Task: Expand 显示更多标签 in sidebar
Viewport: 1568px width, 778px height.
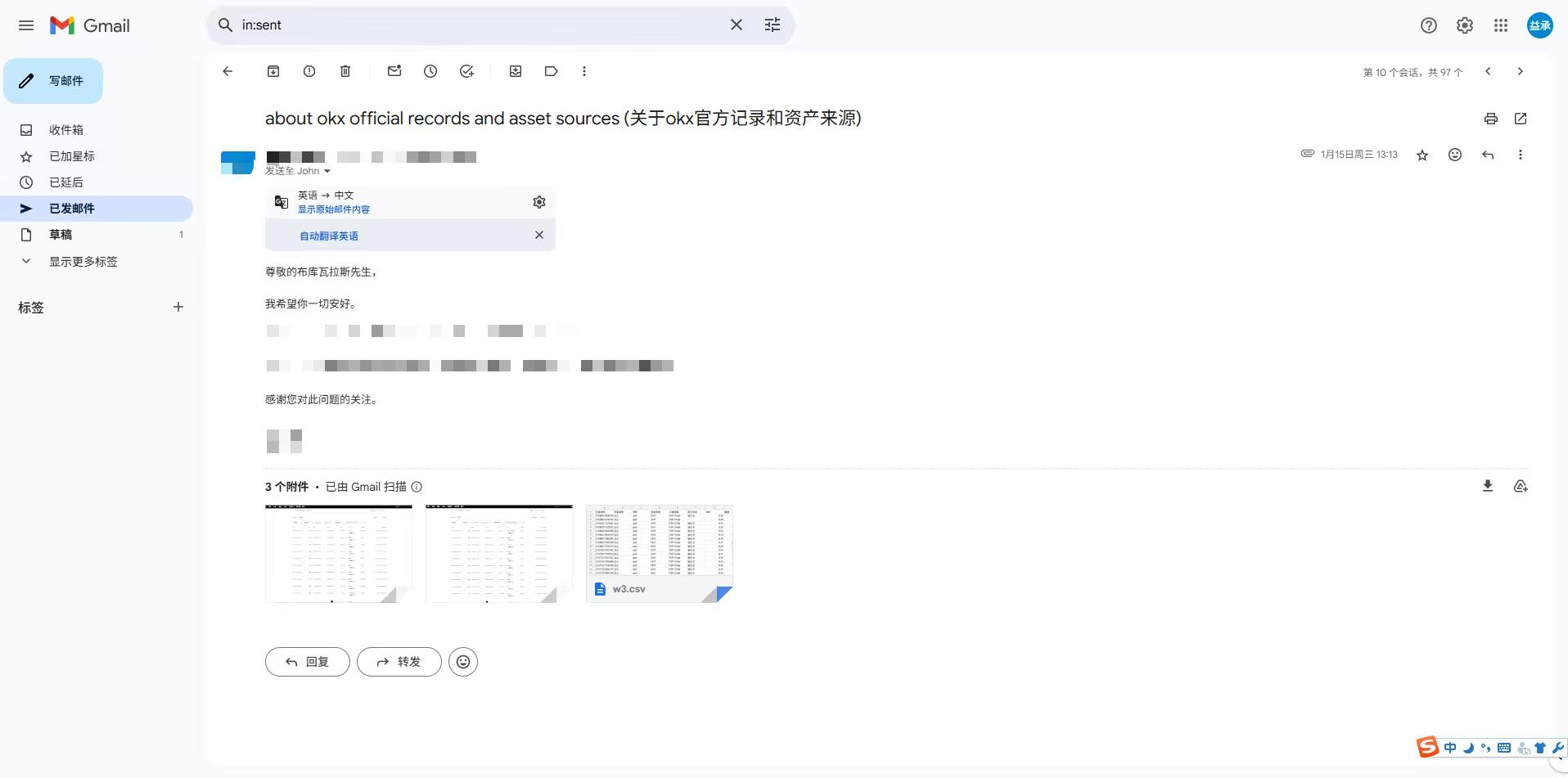Action: (83, 262)
